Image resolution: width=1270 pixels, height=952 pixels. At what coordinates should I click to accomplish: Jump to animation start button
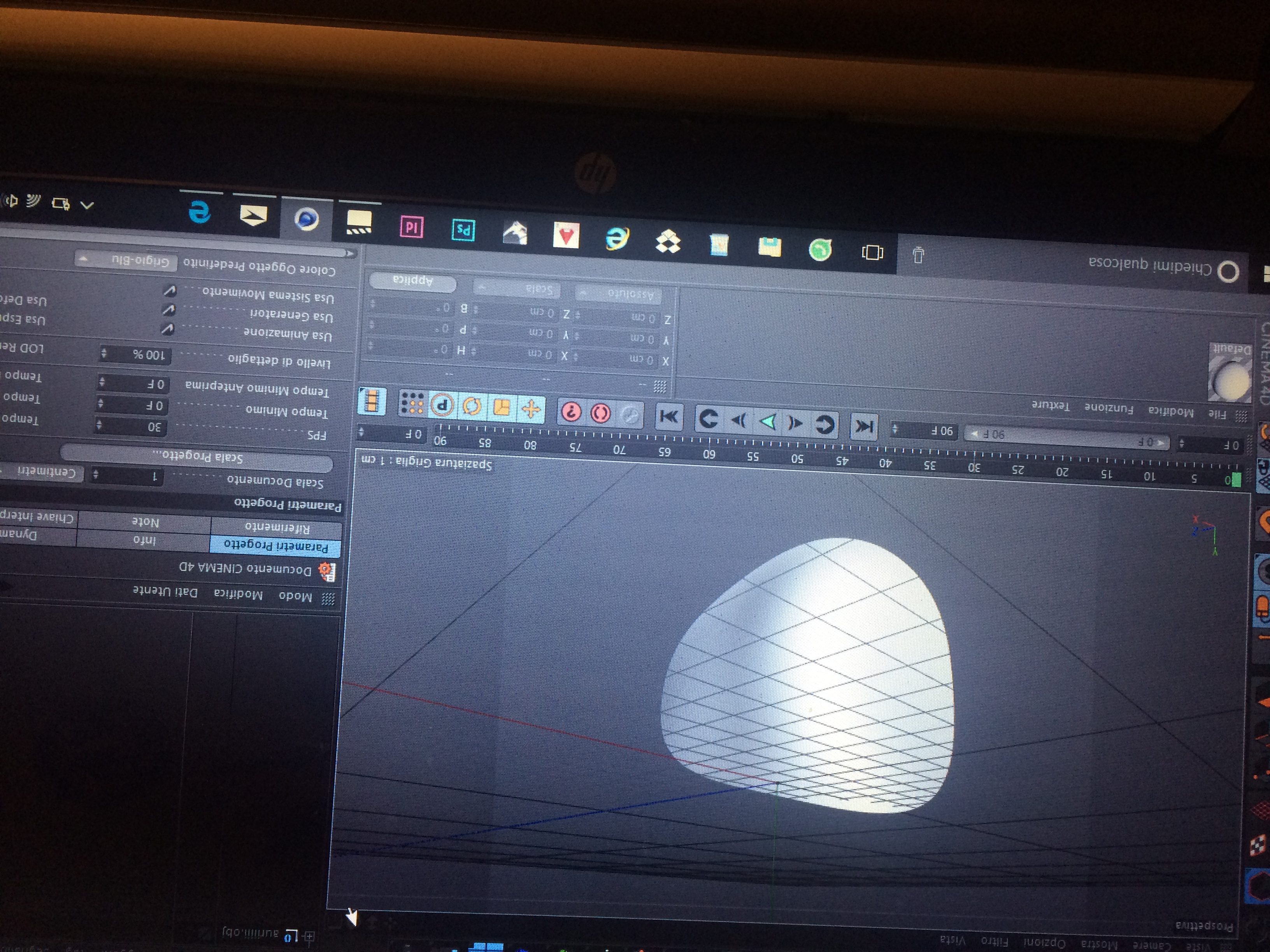pos(863,426)
